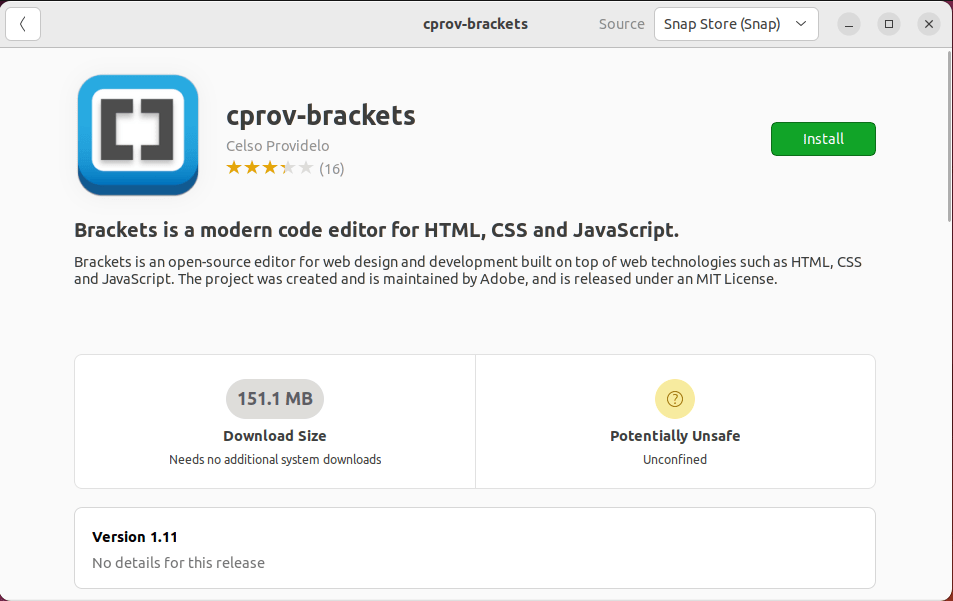Select the Source label in the header
Image resolution: width=953 pixels, height=601 pixels.
621,23
